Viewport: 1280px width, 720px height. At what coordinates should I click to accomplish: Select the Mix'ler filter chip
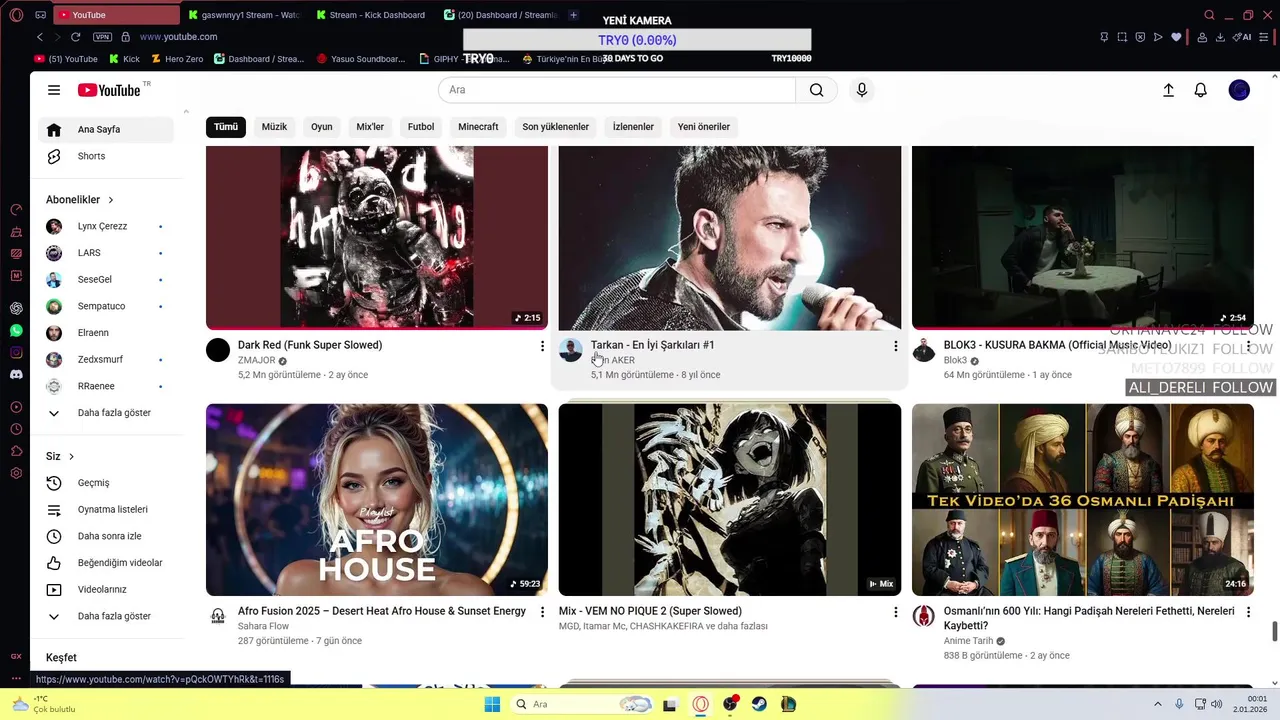click(x=370, y=127)
